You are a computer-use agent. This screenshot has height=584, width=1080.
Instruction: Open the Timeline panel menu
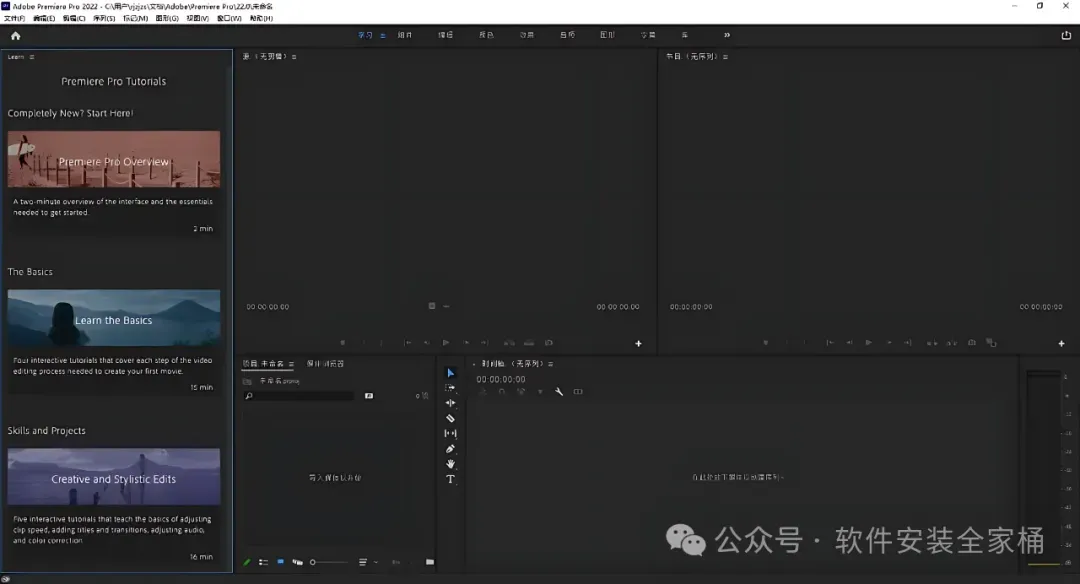[x=550, y=364]
